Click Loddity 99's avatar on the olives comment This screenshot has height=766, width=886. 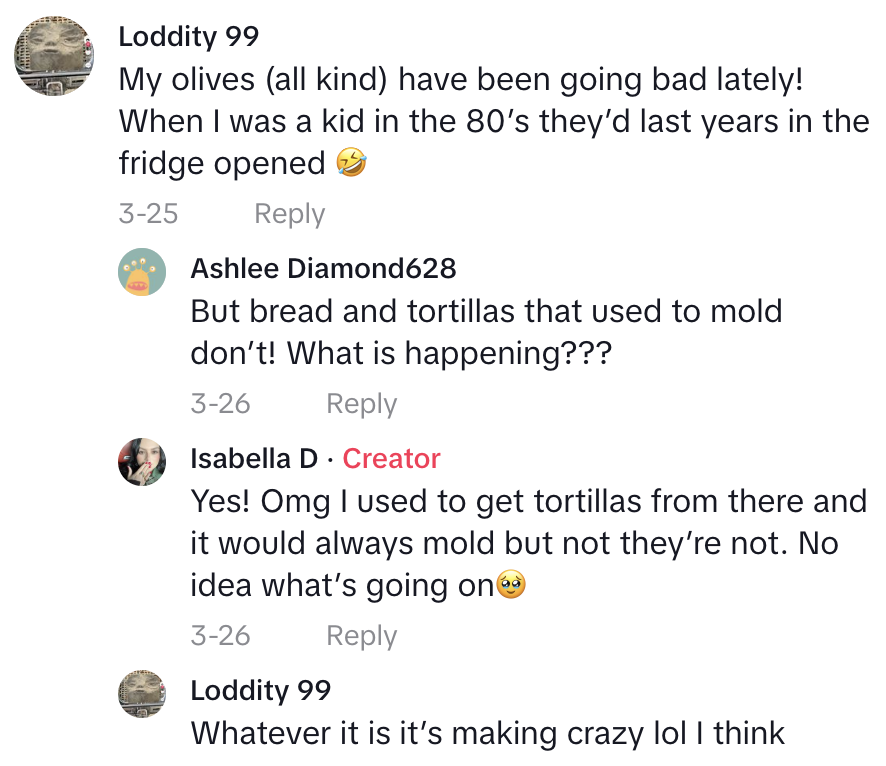pyautogui.click(x=54, y=57)
